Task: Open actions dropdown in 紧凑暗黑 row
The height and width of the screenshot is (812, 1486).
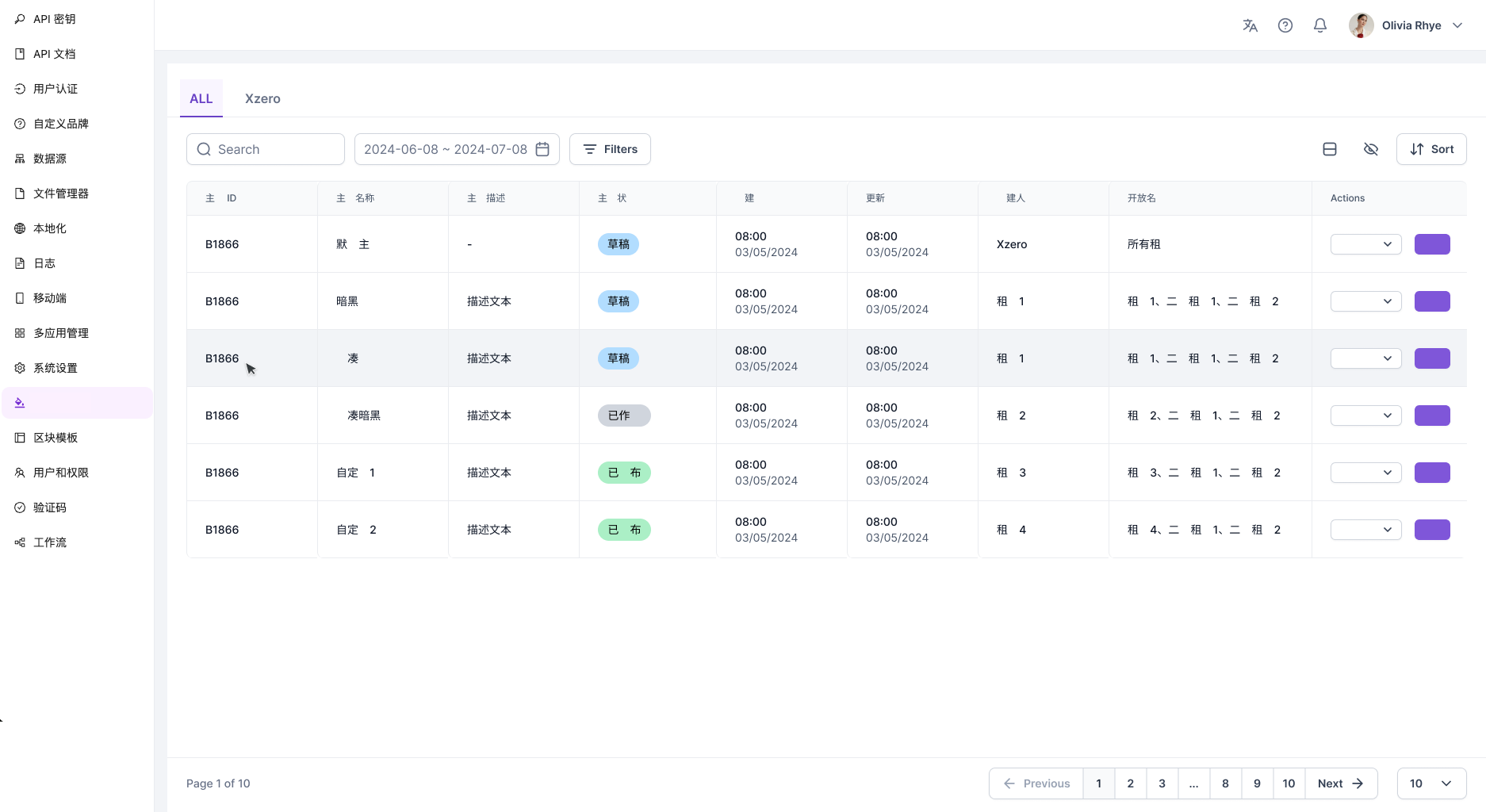Action: (x=1366, y=416)
